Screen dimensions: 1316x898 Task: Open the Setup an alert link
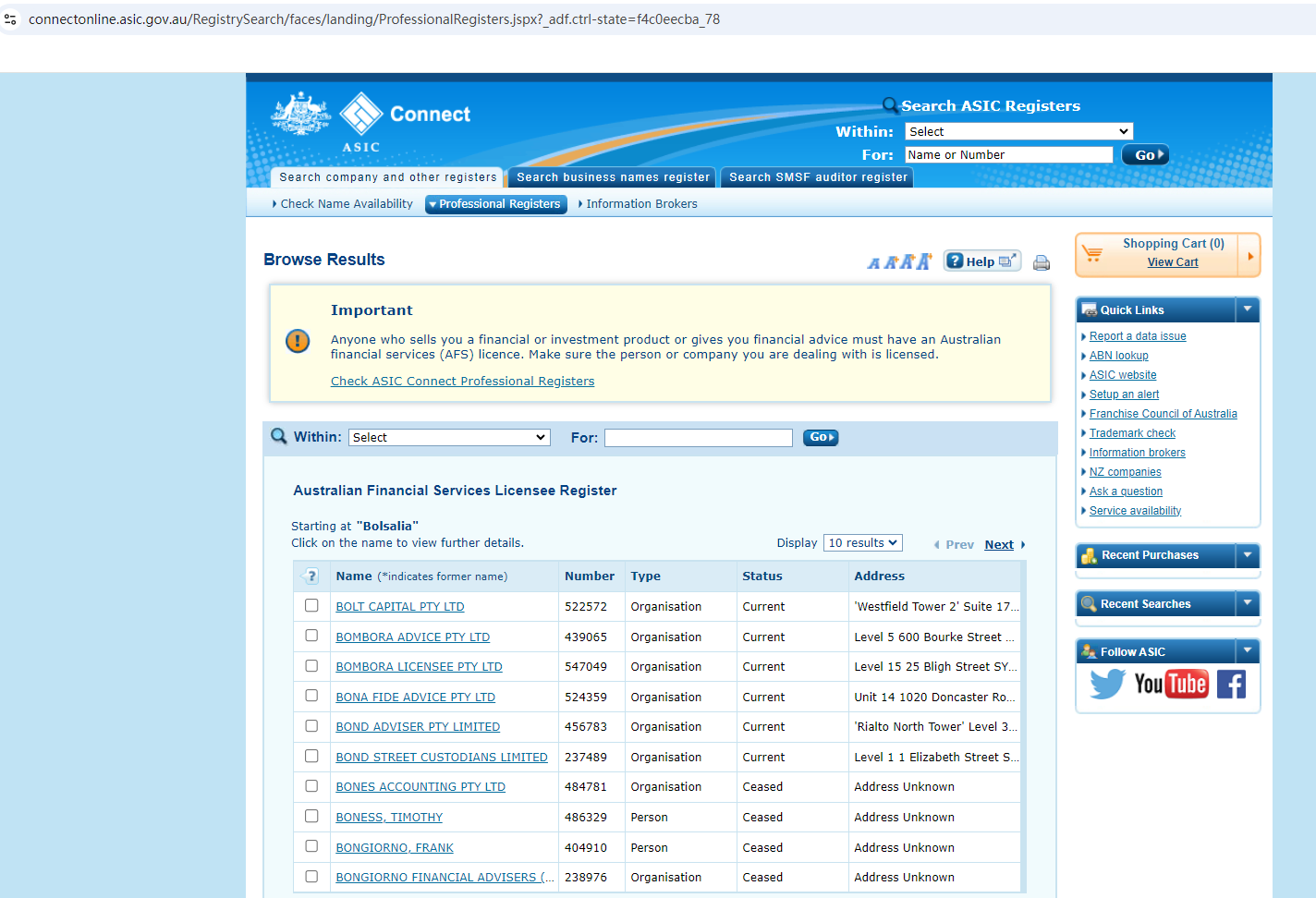[x=1124, y=394]
